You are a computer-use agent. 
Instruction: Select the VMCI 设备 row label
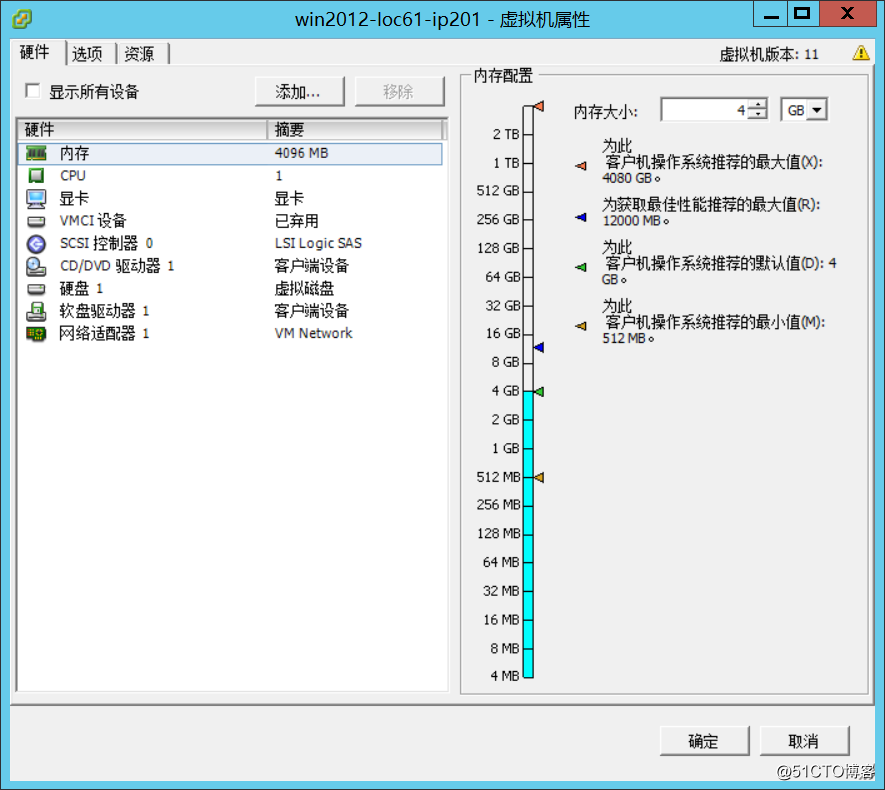[x=93, y=221]
